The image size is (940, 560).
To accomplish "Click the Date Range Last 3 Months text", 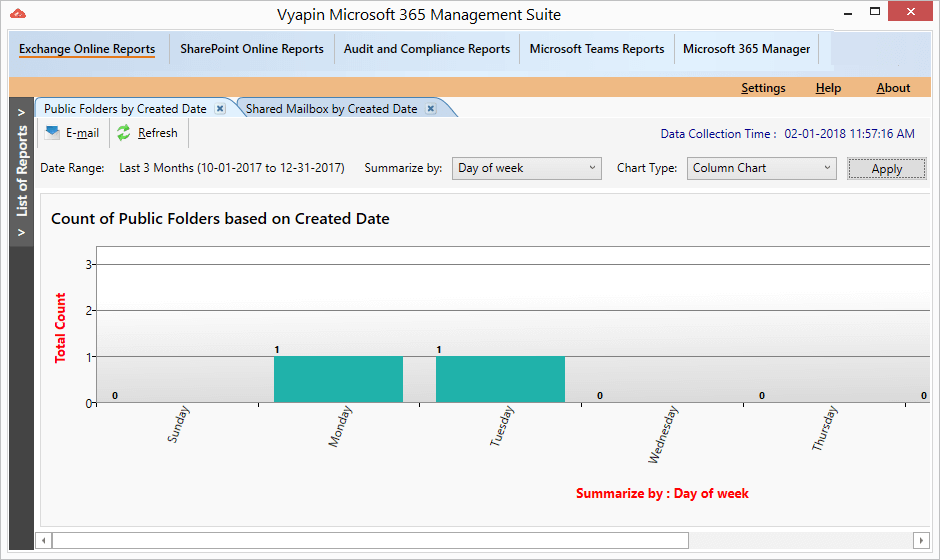I will (x=231, y=168).
